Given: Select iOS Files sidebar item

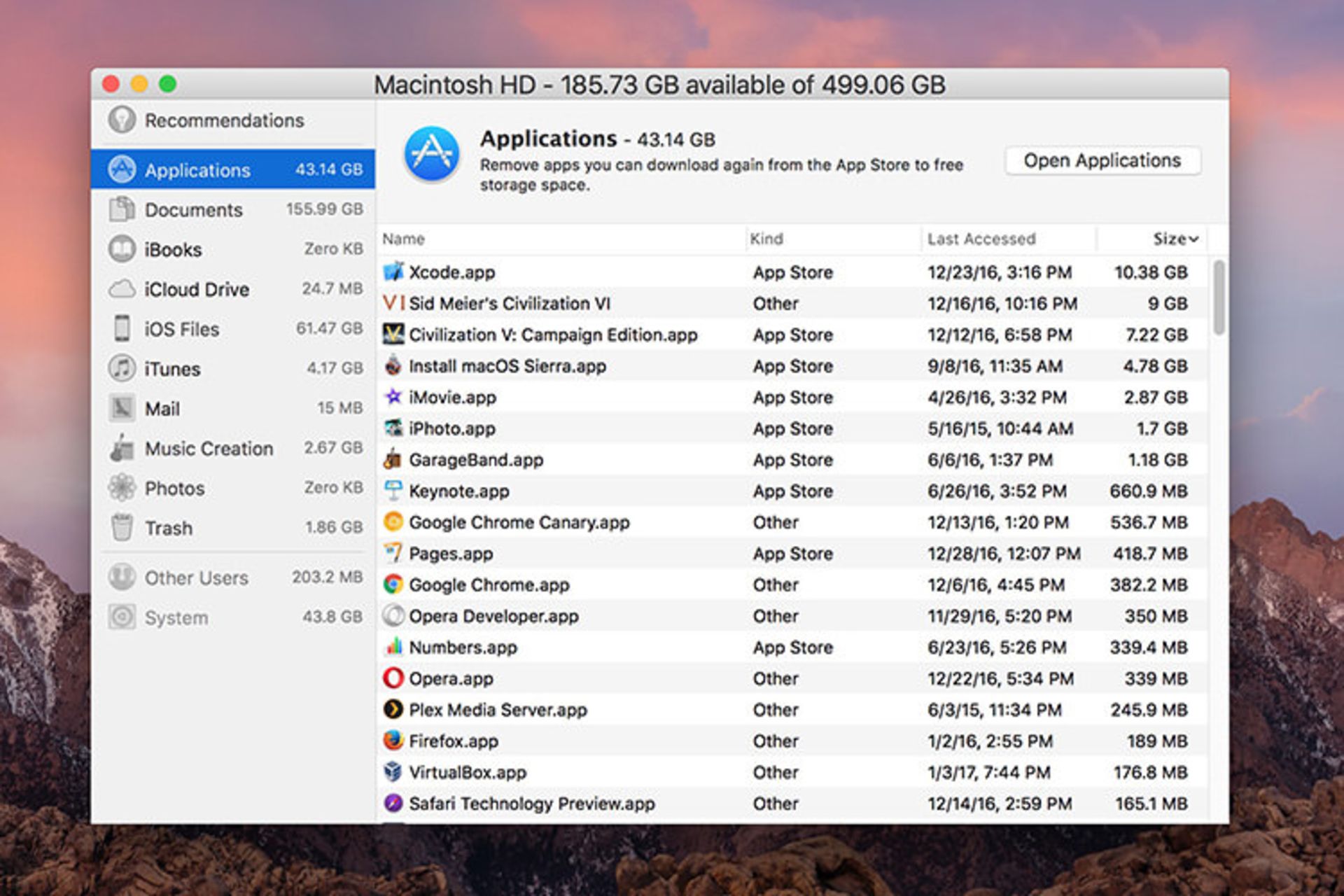Looking at the screenshot, I should pos(181,329).
